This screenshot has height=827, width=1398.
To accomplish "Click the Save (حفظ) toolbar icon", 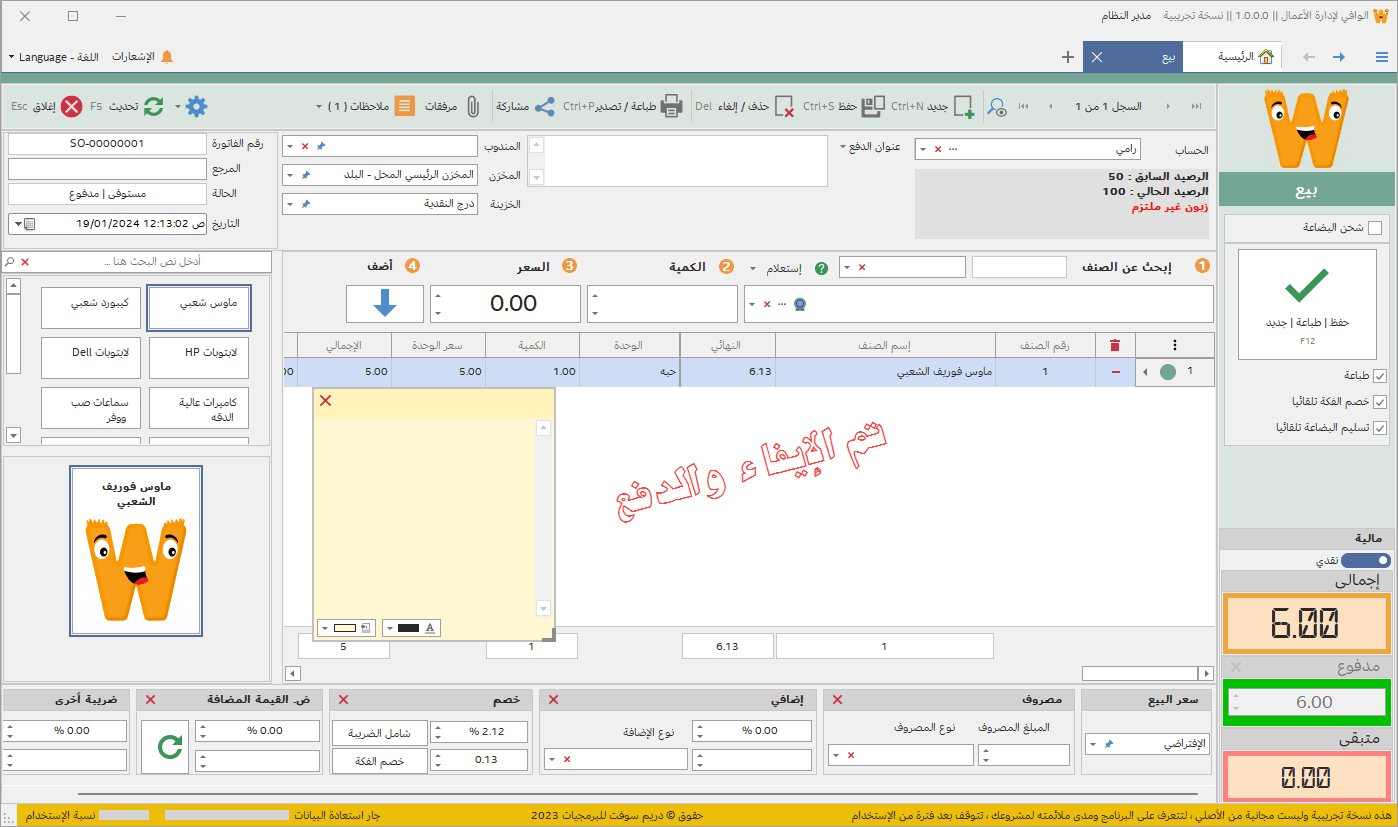I will click(x=873, y=107).
